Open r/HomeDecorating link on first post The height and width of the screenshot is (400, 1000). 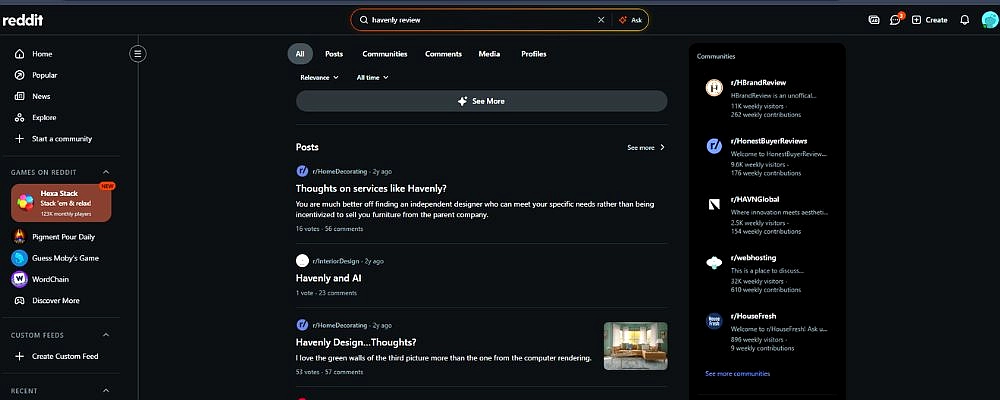click(x=340, y=171)
